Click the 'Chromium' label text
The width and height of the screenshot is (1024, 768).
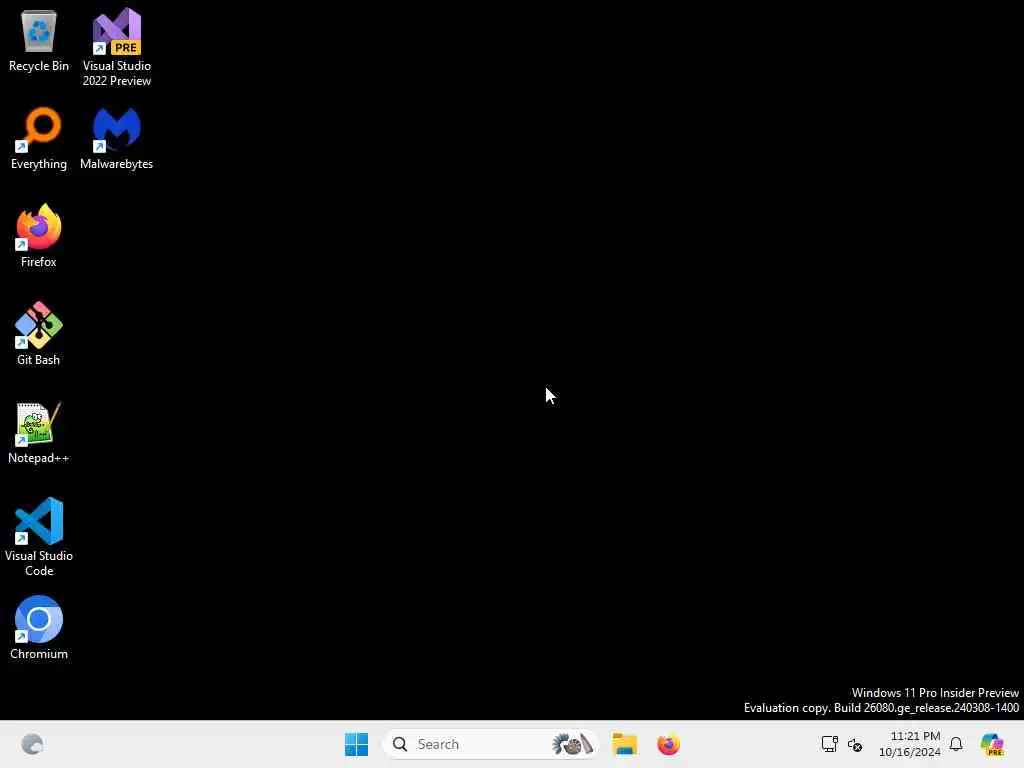pos(39,654)
